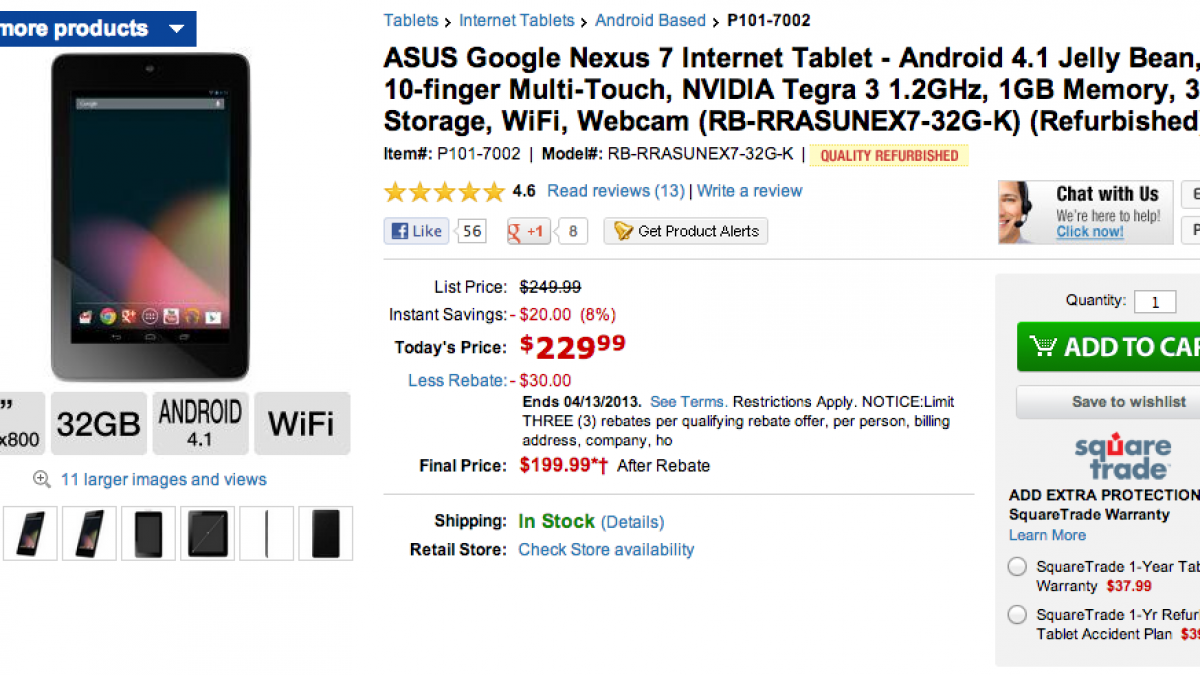The height and width of the screenshot is (675, 1200).
Task: Select SquareTrade 1-Year Tablet Warranty radio
Action: (1017, 567)
